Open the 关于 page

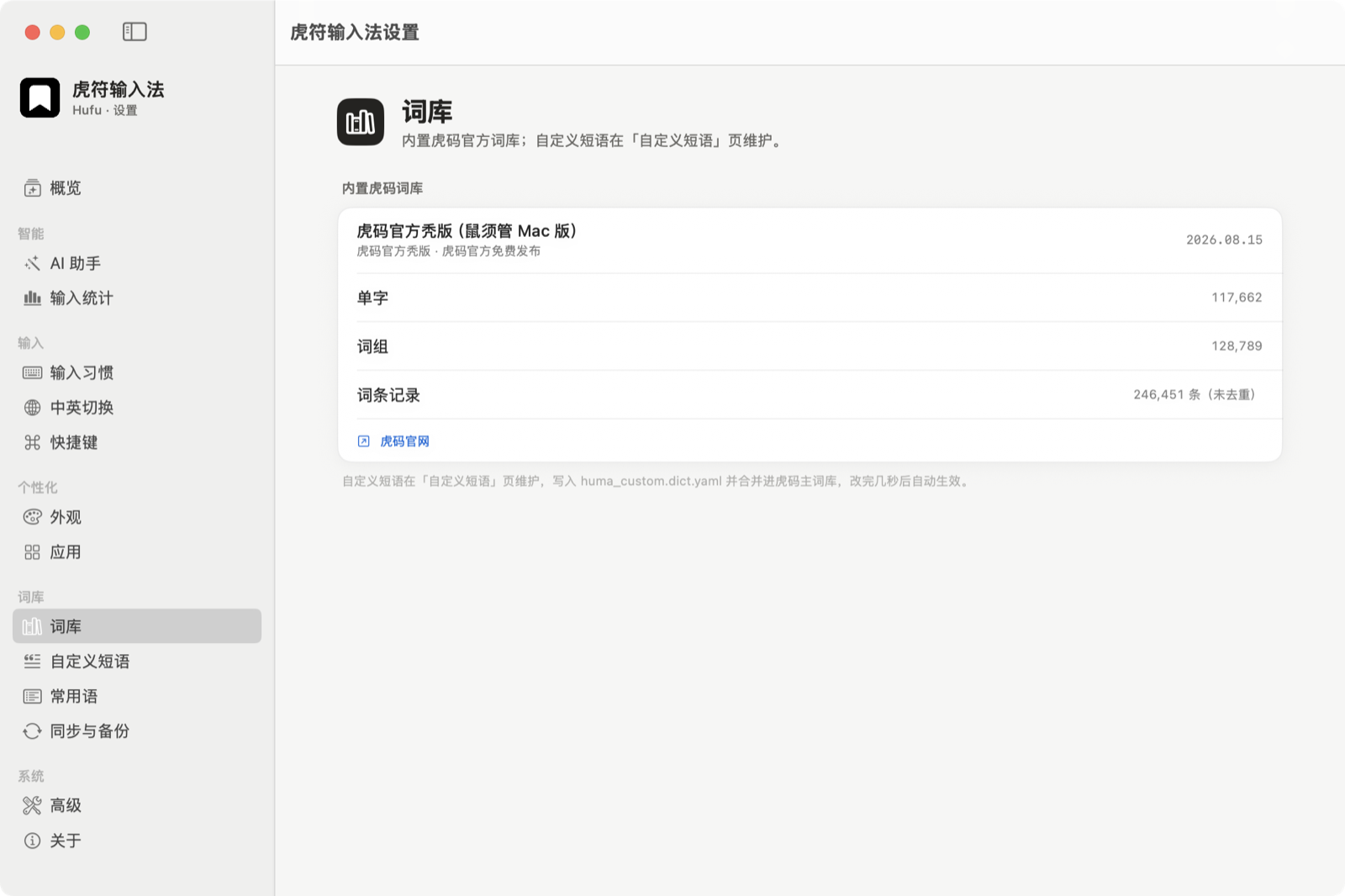(137, 841)
